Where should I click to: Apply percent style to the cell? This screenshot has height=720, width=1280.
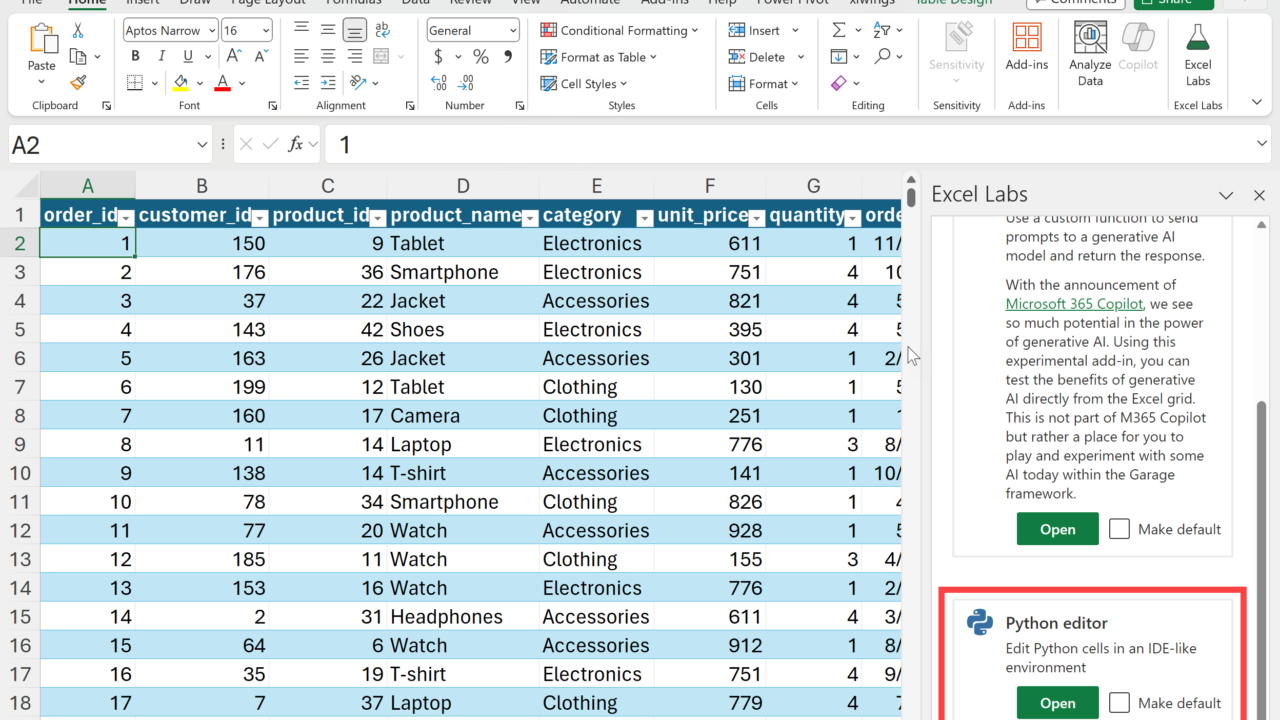[x=481, y=57]
